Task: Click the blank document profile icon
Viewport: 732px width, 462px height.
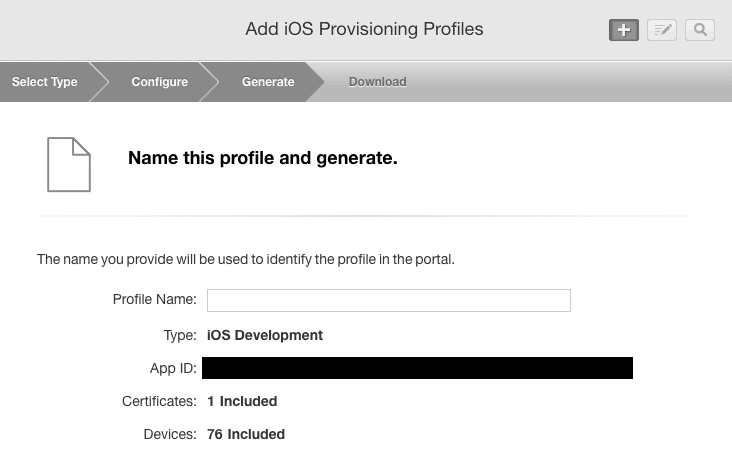Action: [69, 164]
